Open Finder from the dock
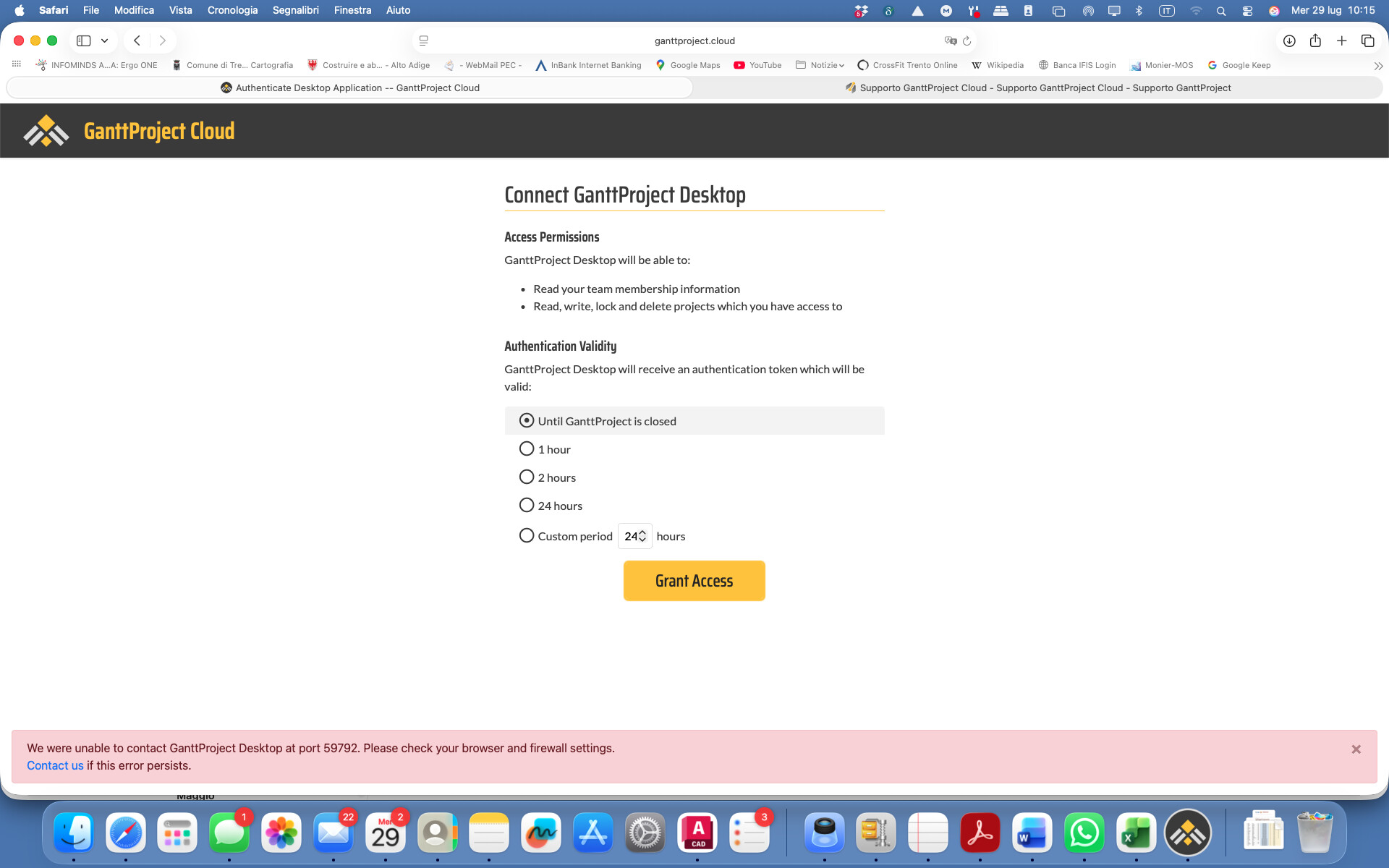Viewport: 1389px width, 868px height. pyautogui.click(x=74, y=833)
